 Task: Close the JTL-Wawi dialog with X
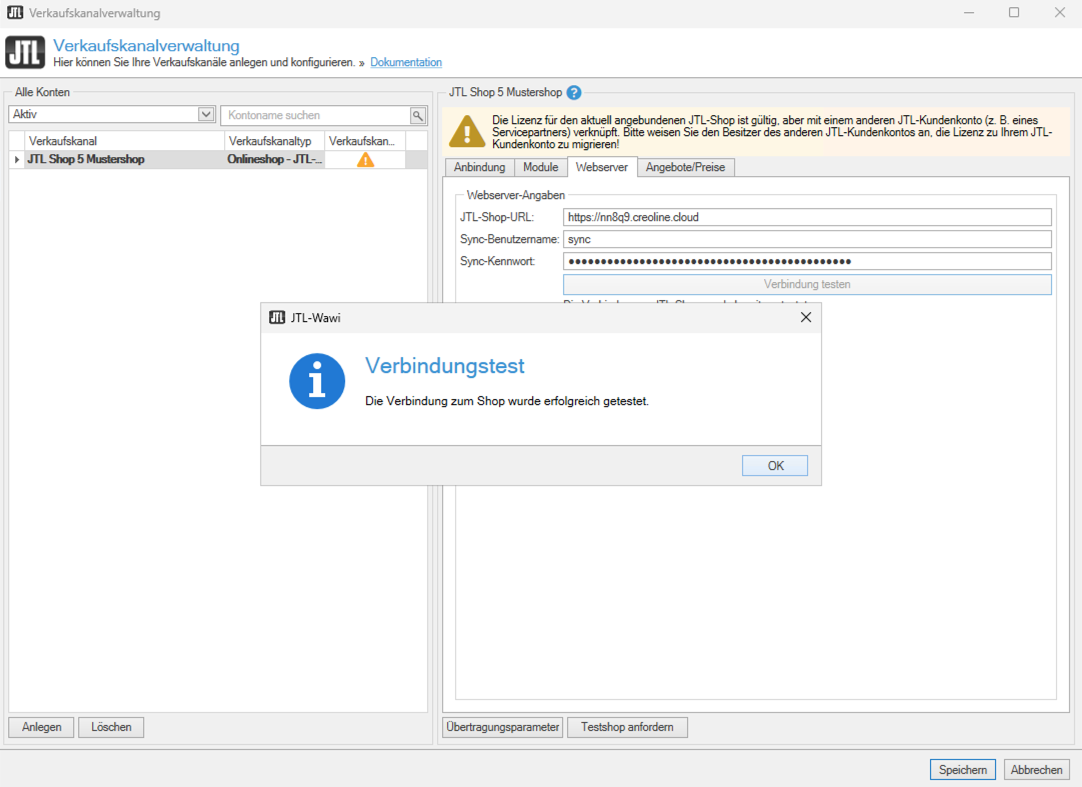[805, 318]
